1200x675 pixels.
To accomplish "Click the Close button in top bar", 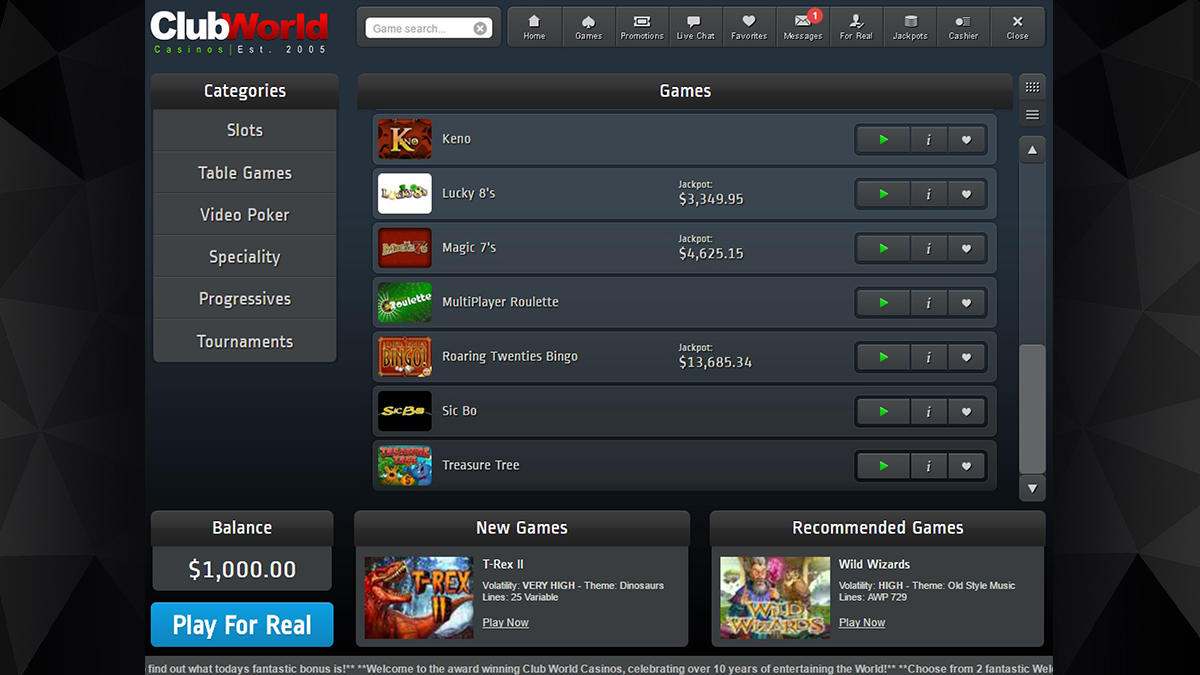I will click(x=1018, y=27).
